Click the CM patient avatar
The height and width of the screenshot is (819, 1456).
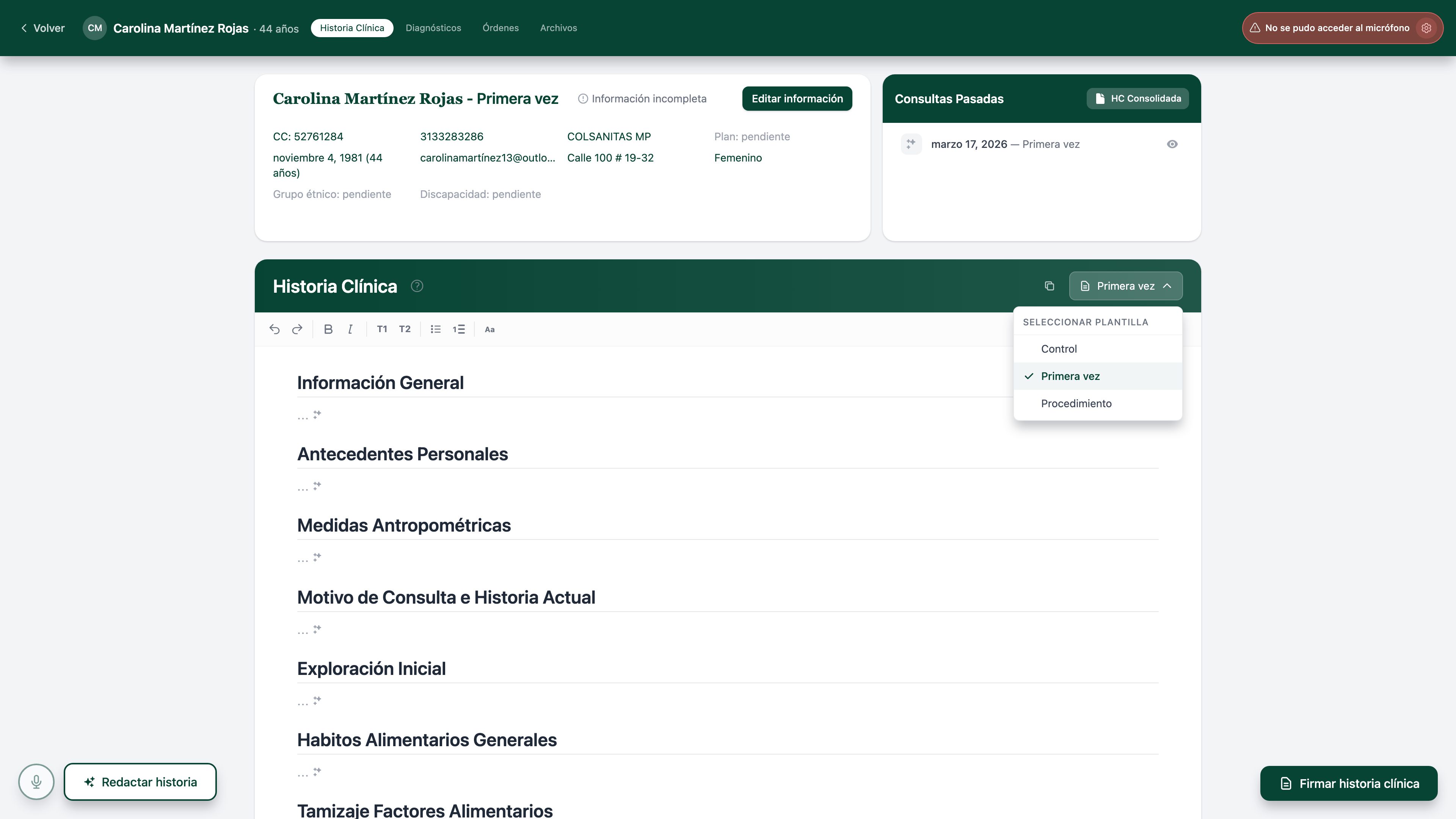coord(94,28)
